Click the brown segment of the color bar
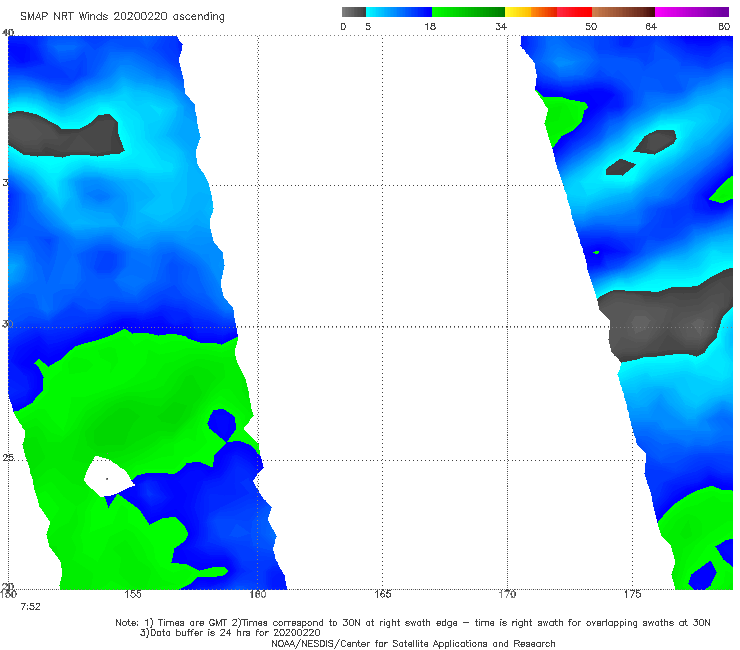Viewport: 740px width, 650px height. [623, 12]
